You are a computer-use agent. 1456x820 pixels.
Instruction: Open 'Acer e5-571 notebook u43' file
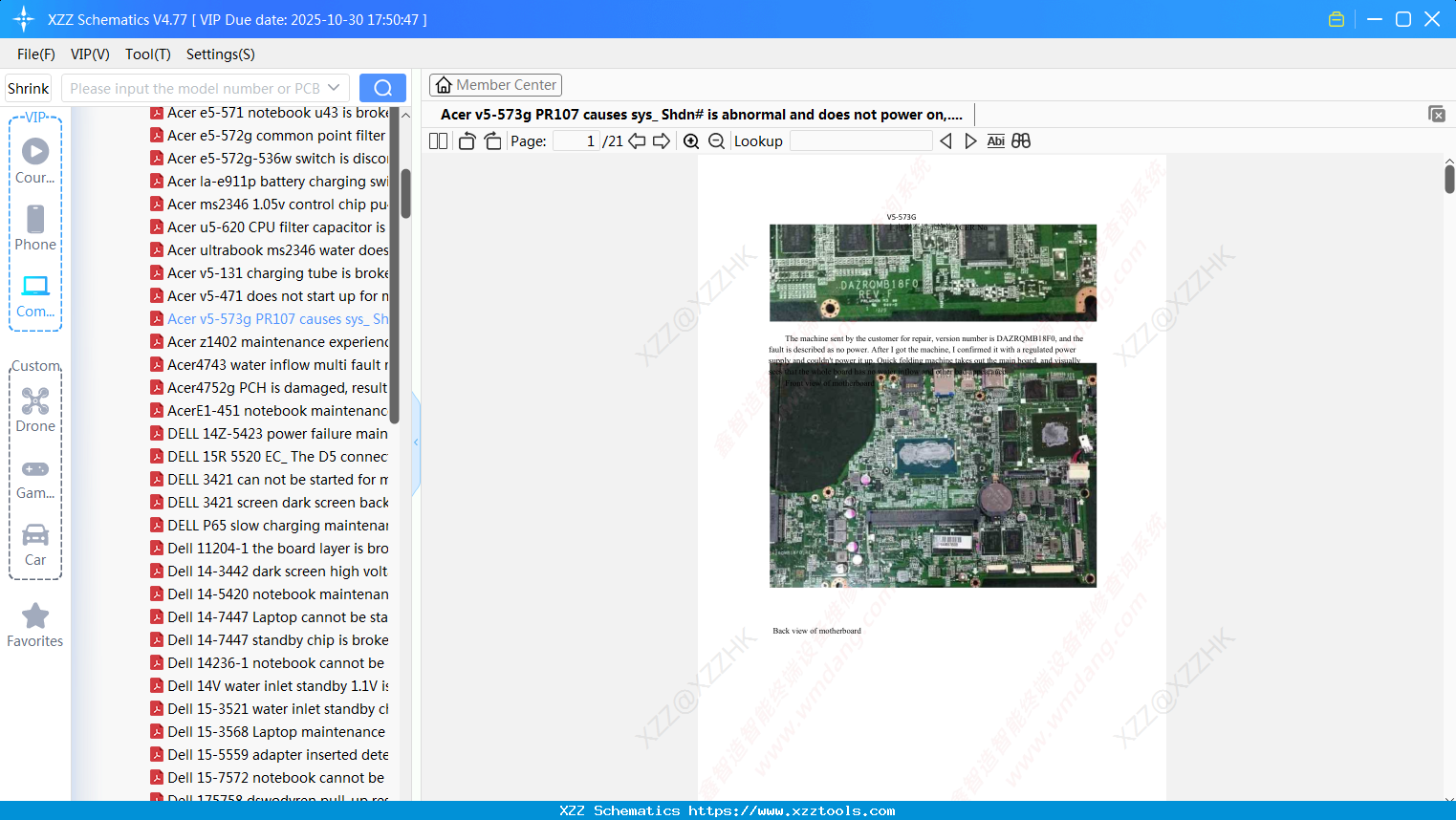pos(269,113)
